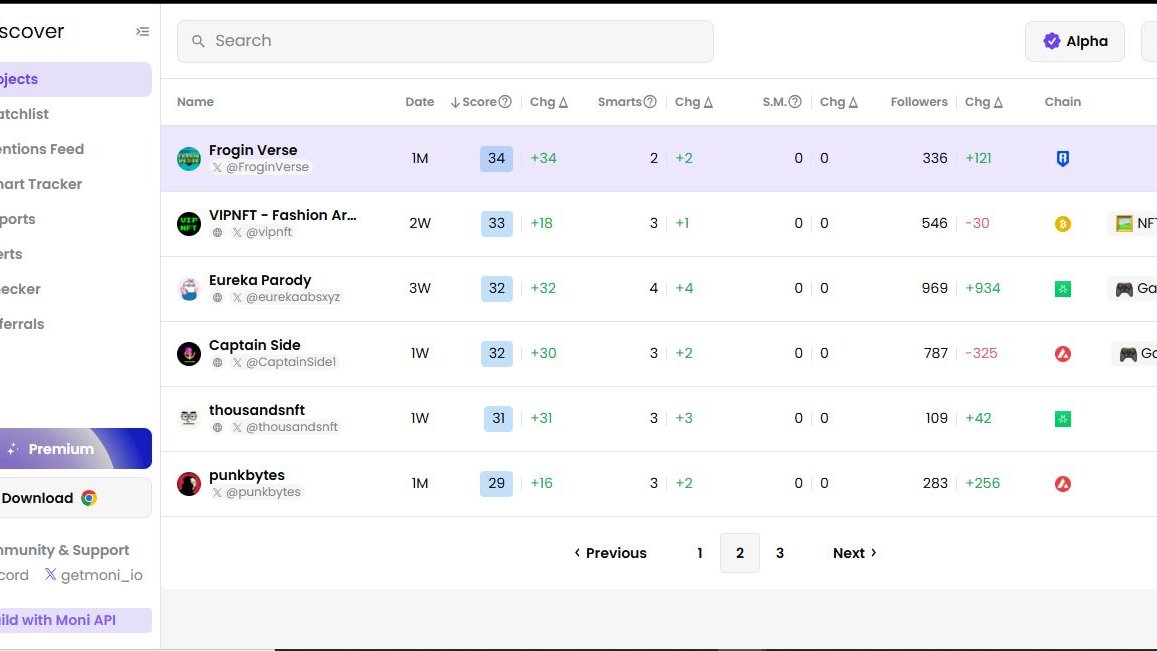Open the thousandsnft avatar

pyautogui.click(x=189, y=418)
